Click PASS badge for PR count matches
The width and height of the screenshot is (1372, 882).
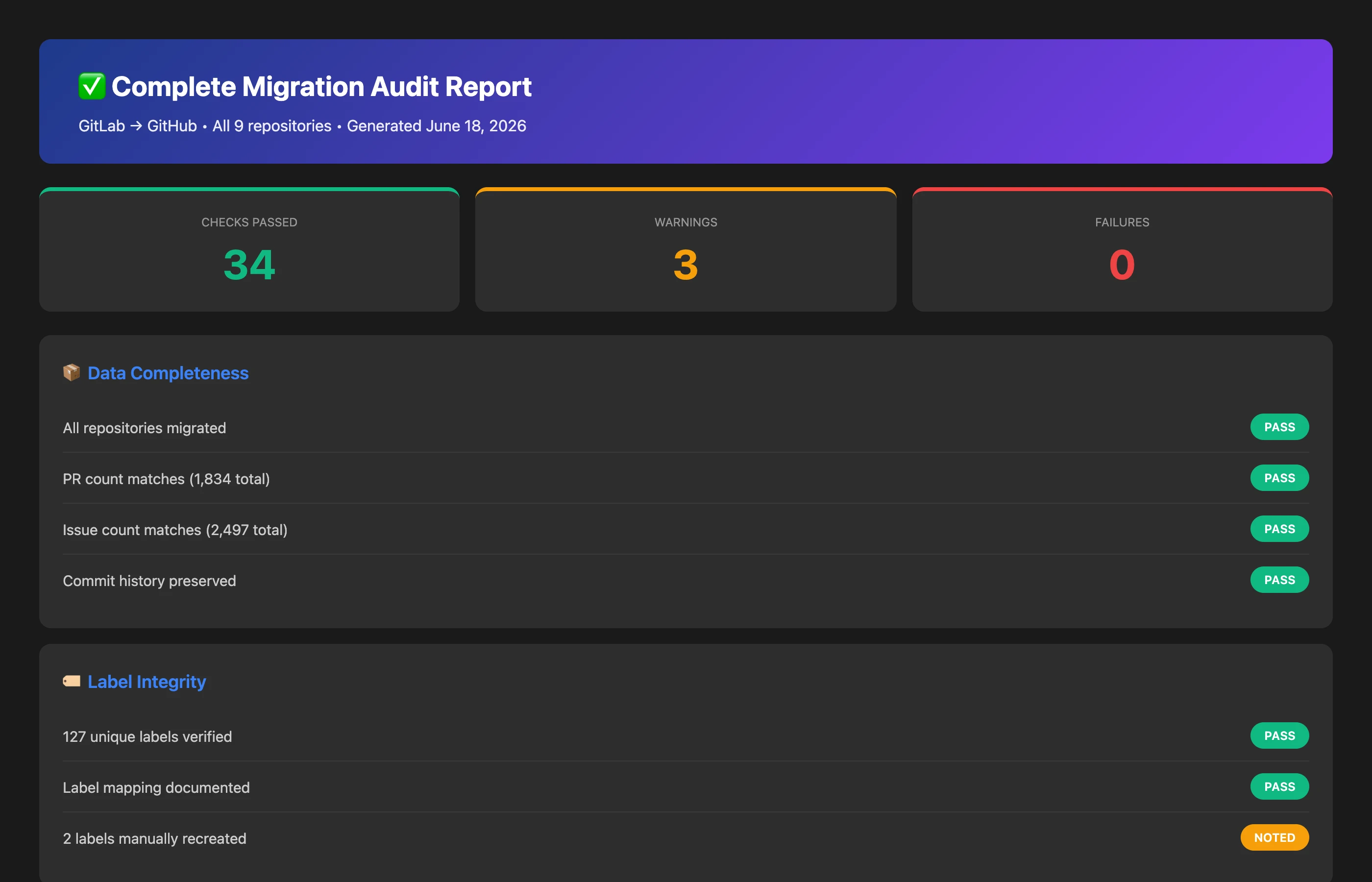point(1279,478)
